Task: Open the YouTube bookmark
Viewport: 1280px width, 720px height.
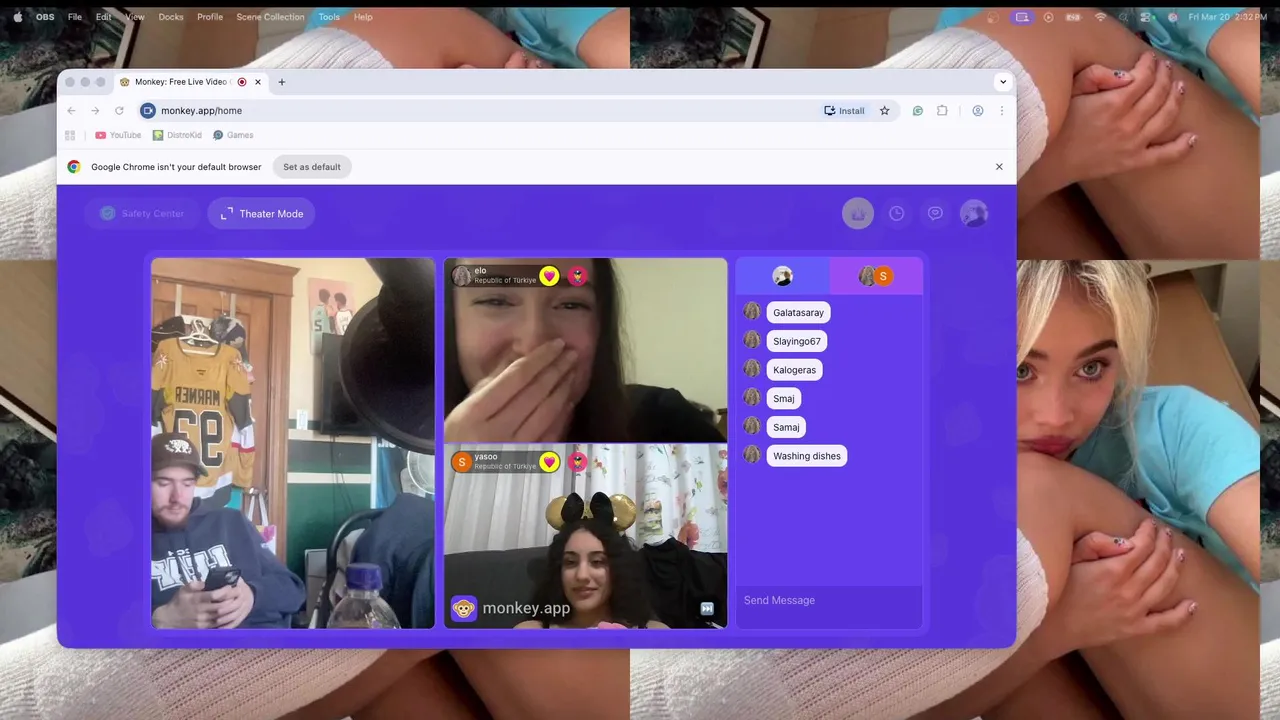Action: point(118,135)
